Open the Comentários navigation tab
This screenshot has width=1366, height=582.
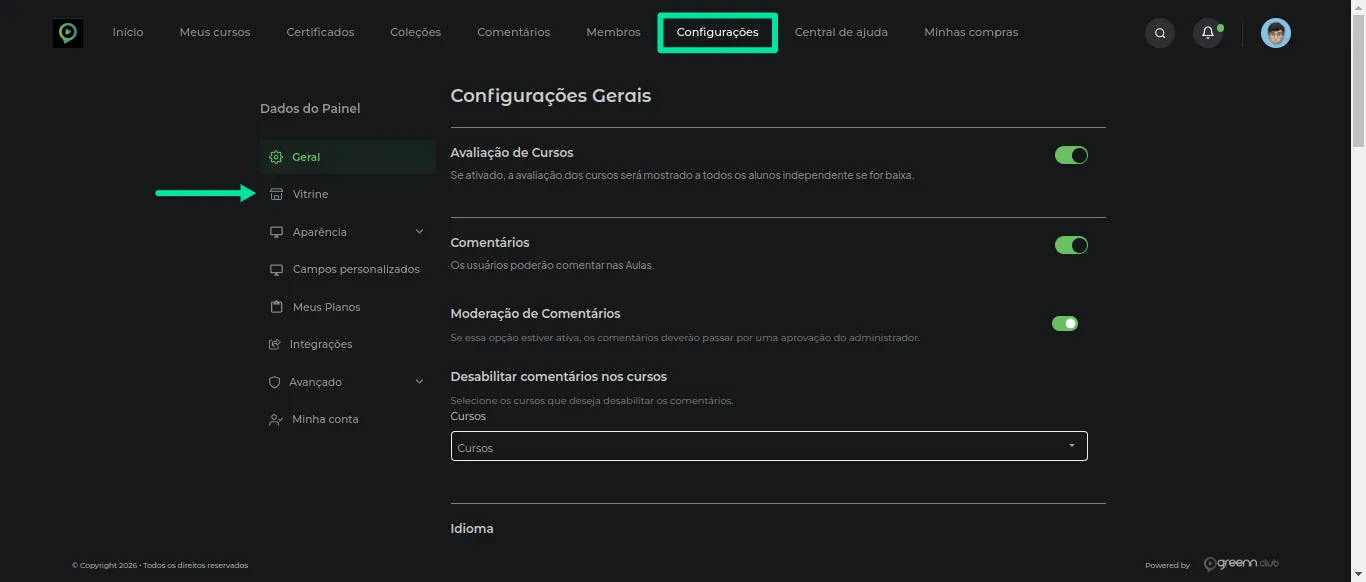click(x=513, y=32)
